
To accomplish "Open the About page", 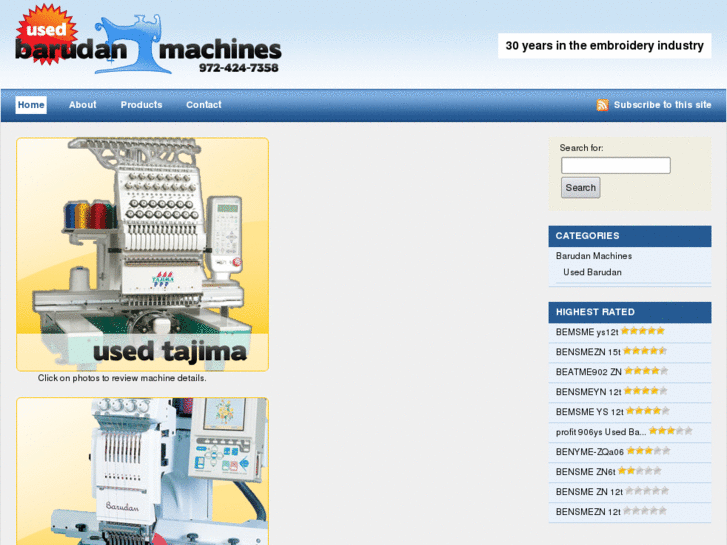I will [83, 105].
